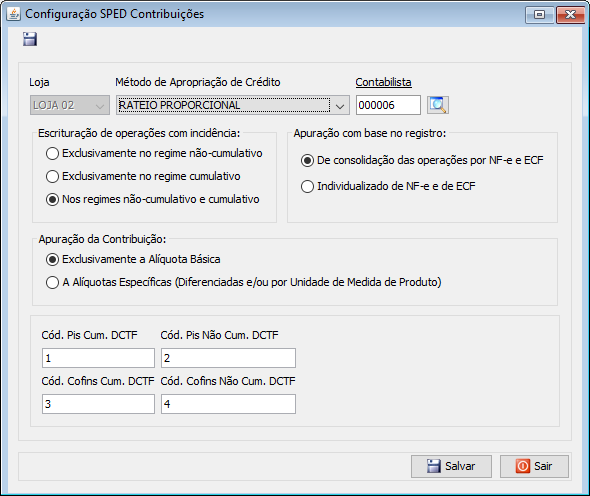Image resolution: width=590 pixels, height=496 pixels.
Task: Open the Loja combo box
Action: coord(70,105)
